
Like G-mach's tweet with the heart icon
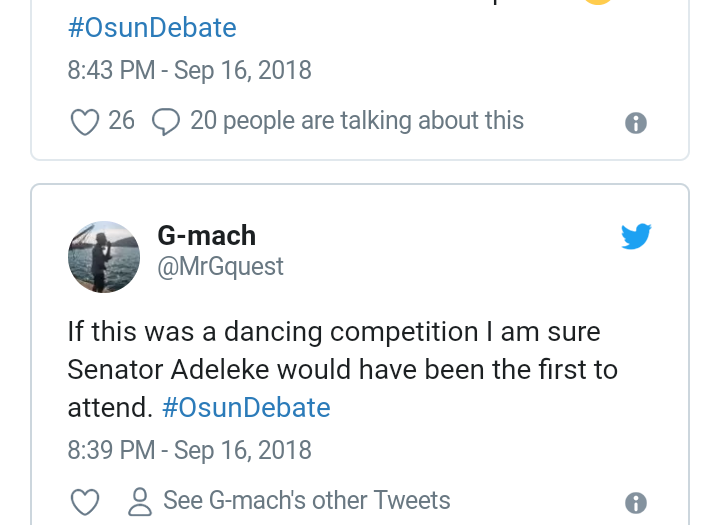coord(84,502)
